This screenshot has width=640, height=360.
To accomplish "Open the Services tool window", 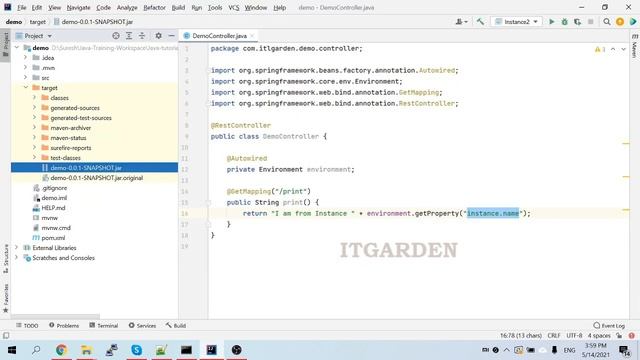I will 142,325.
